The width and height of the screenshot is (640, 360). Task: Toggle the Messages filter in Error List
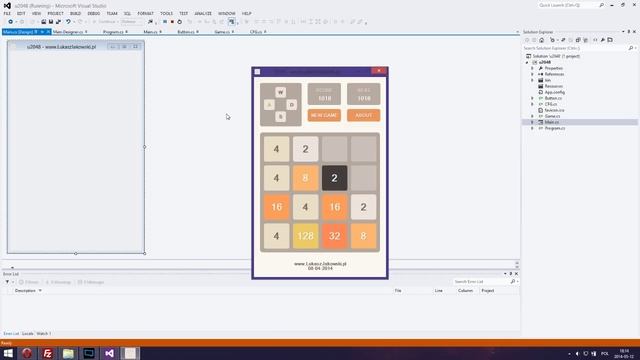point(91,282)
